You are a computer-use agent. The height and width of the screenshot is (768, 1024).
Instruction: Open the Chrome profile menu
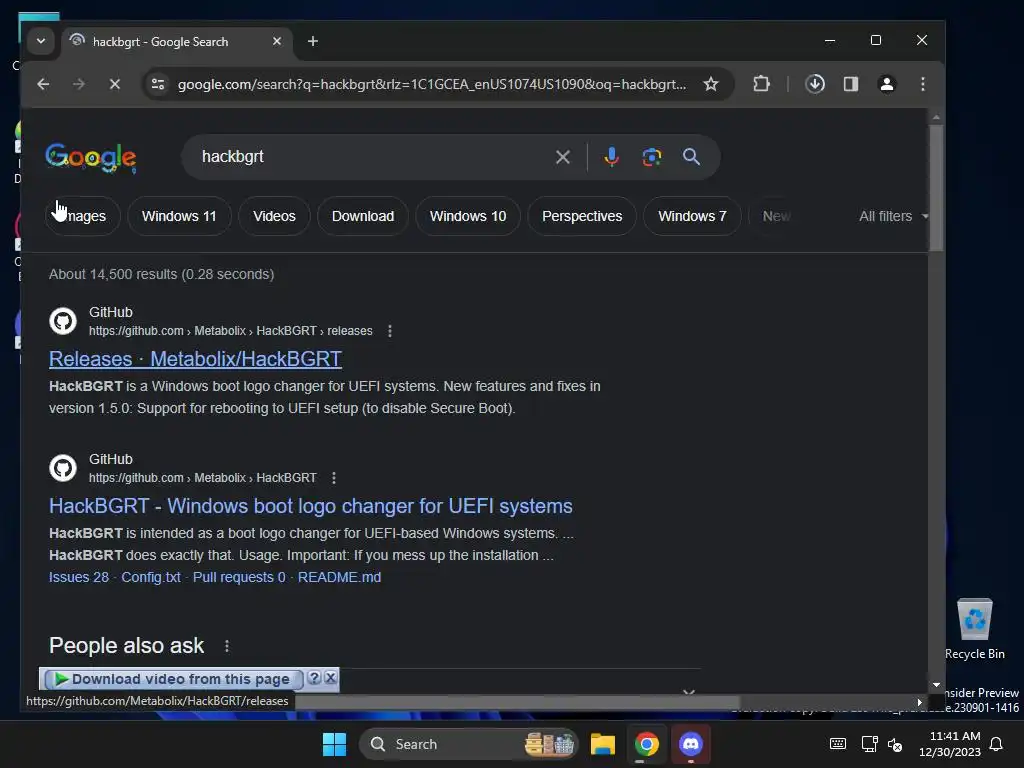pyautogui.click(x=887, y=84)
